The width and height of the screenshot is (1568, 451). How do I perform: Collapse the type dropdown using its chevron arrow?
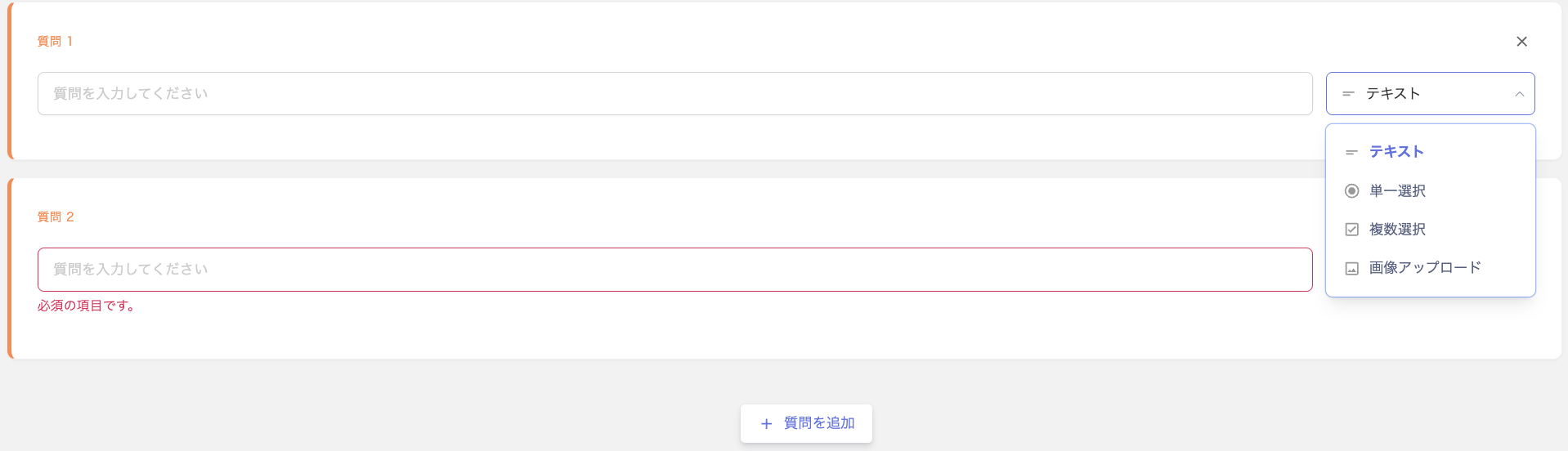[x=1519, y=94]
